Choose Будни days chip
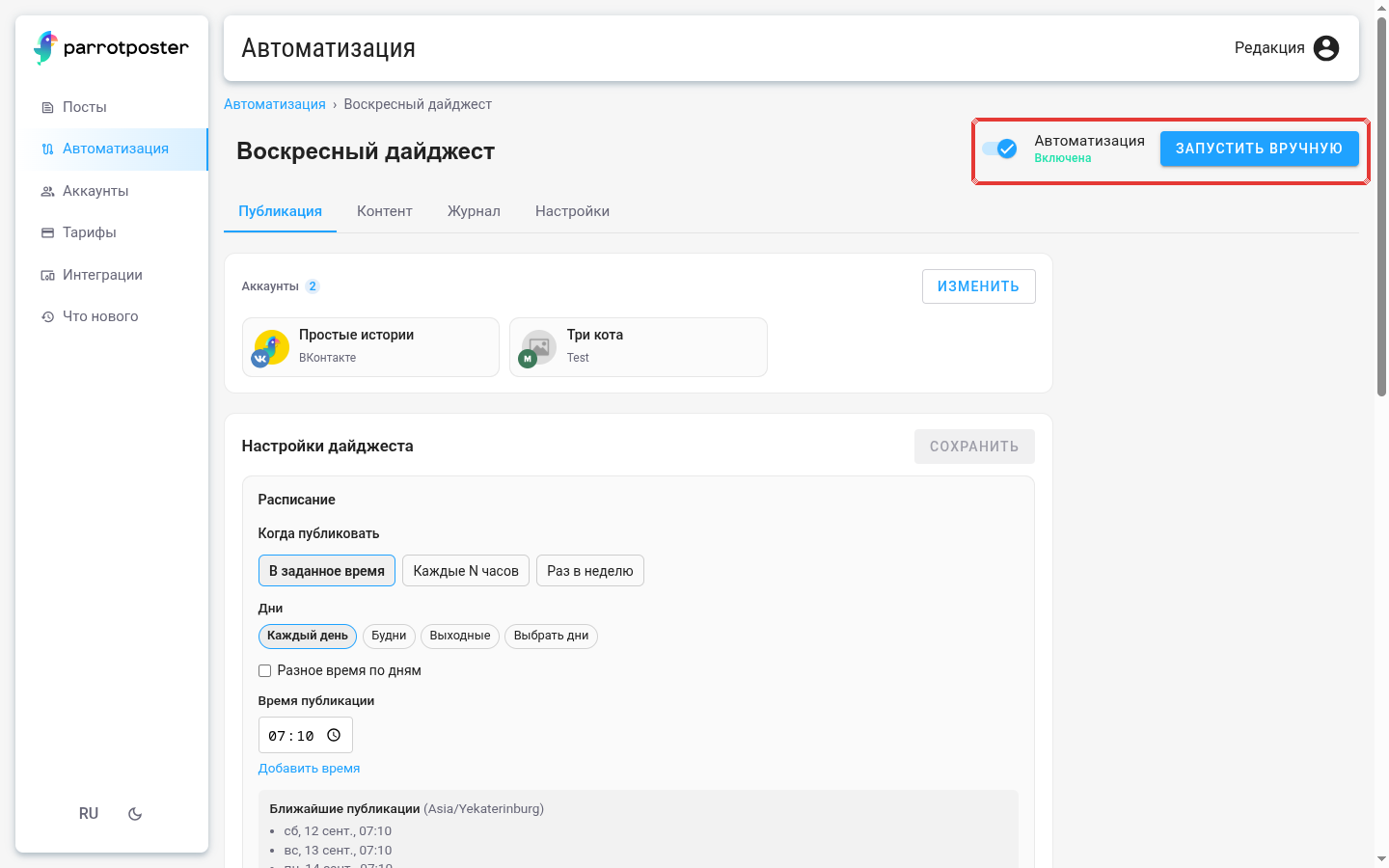This screenshot has width=1389, height=868. point(389,637)
